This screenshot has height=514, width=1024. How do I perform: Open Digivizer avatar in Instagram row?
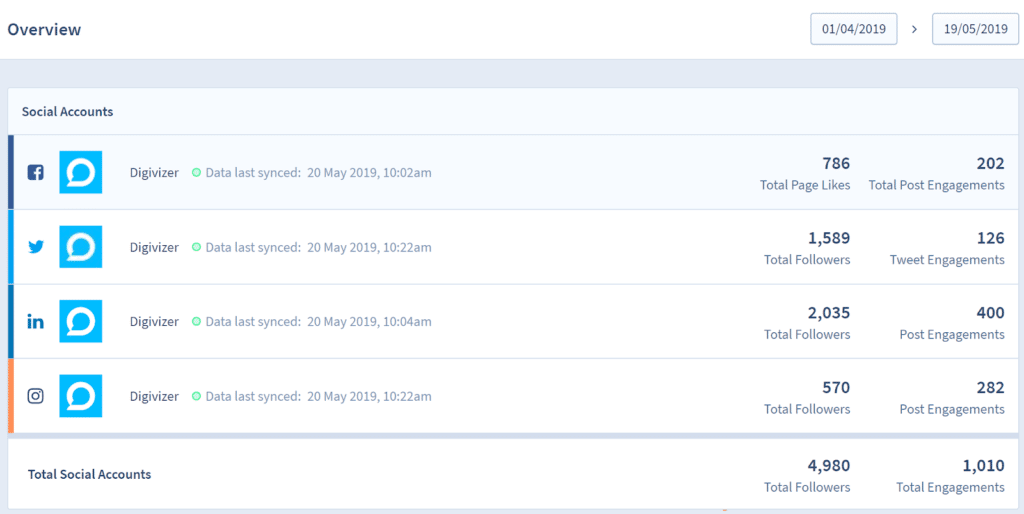coord(81,396)
